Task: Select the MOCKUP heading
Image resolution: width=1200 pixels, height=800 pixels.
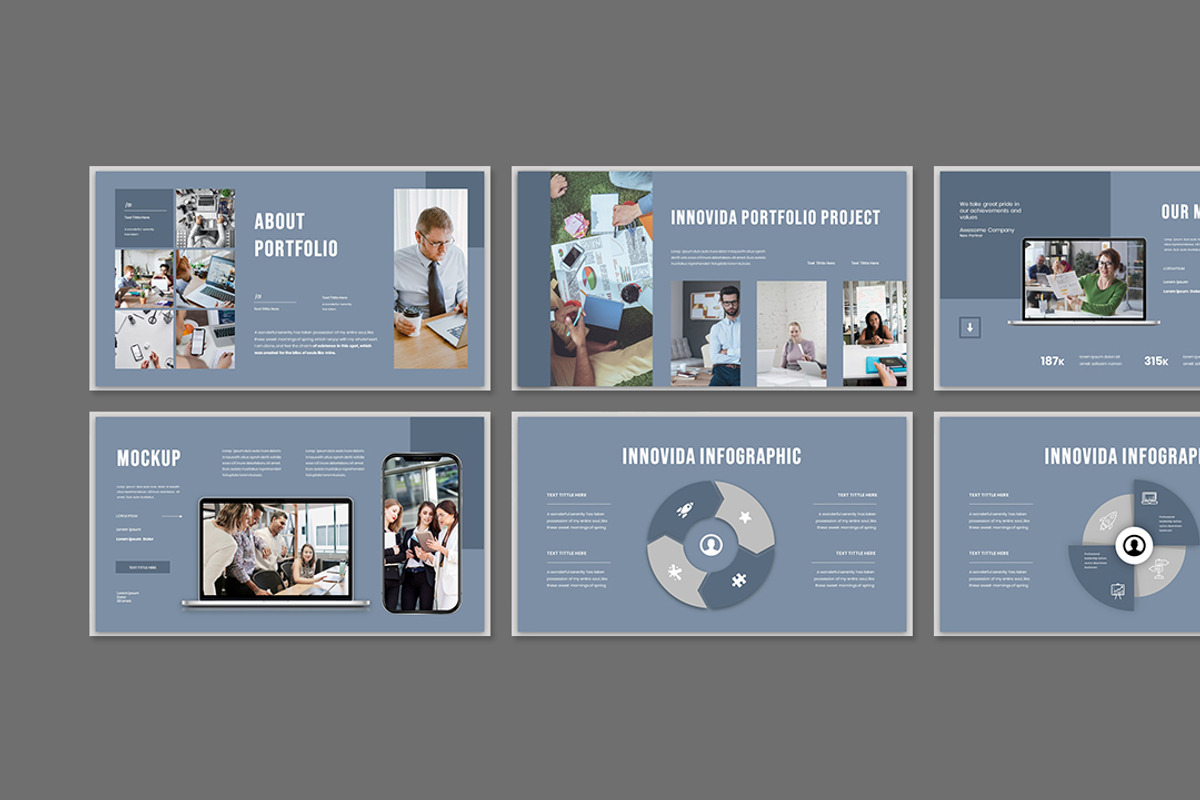Action: coord(149,458)
